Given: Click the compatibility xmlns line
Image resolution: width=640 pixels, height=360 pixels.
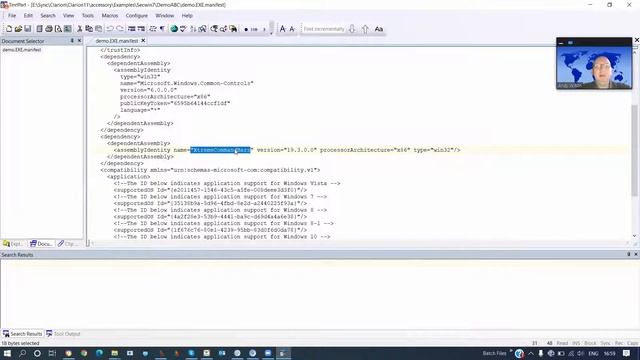Looking at the screenshot, I should [x=210, y=170].
